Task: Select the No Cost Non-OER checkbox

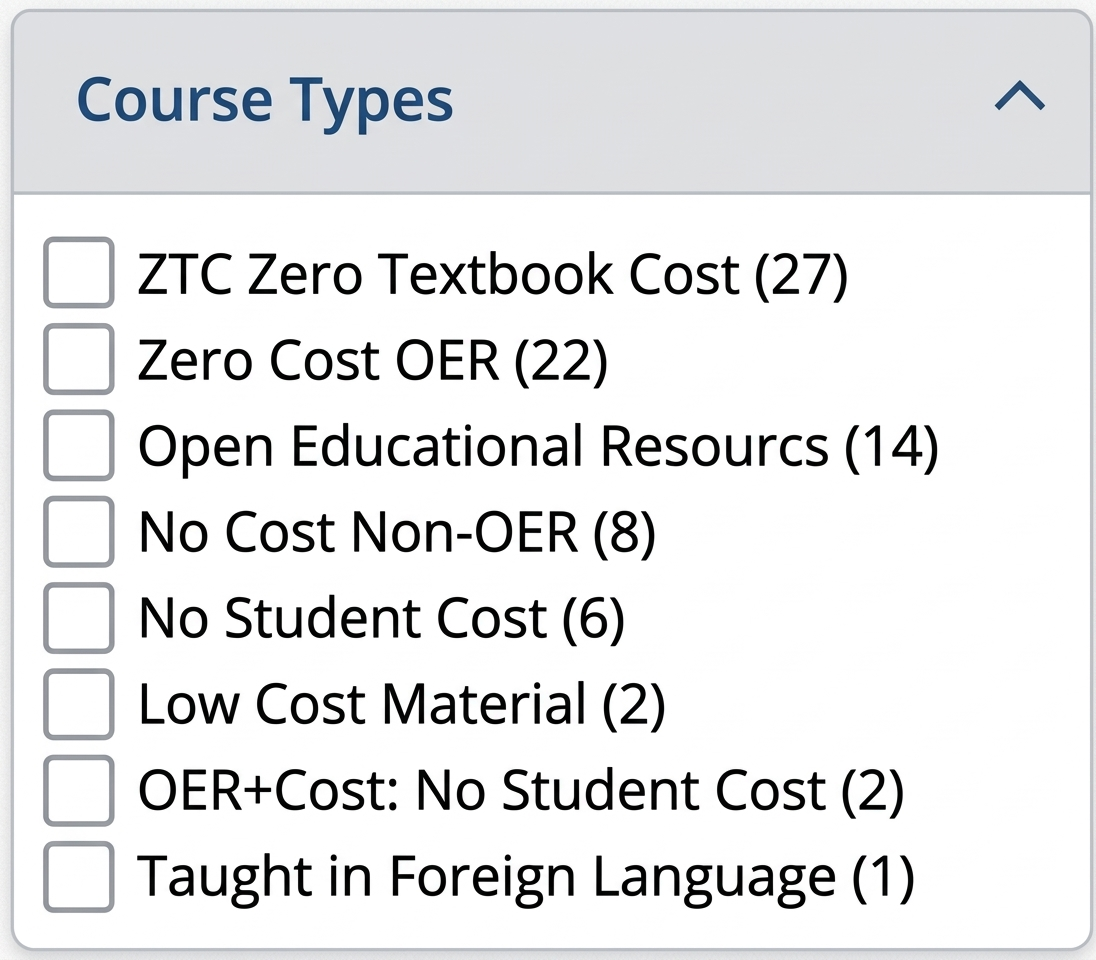Action: point(78,532)
